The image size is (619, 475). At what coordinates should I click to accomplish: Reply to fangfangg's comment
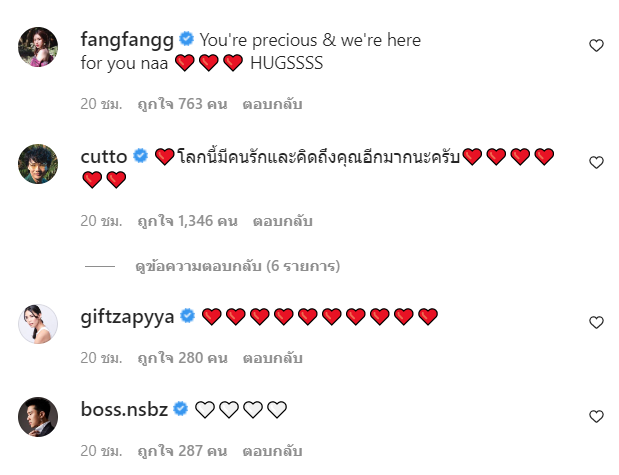[x=272, y=104]
